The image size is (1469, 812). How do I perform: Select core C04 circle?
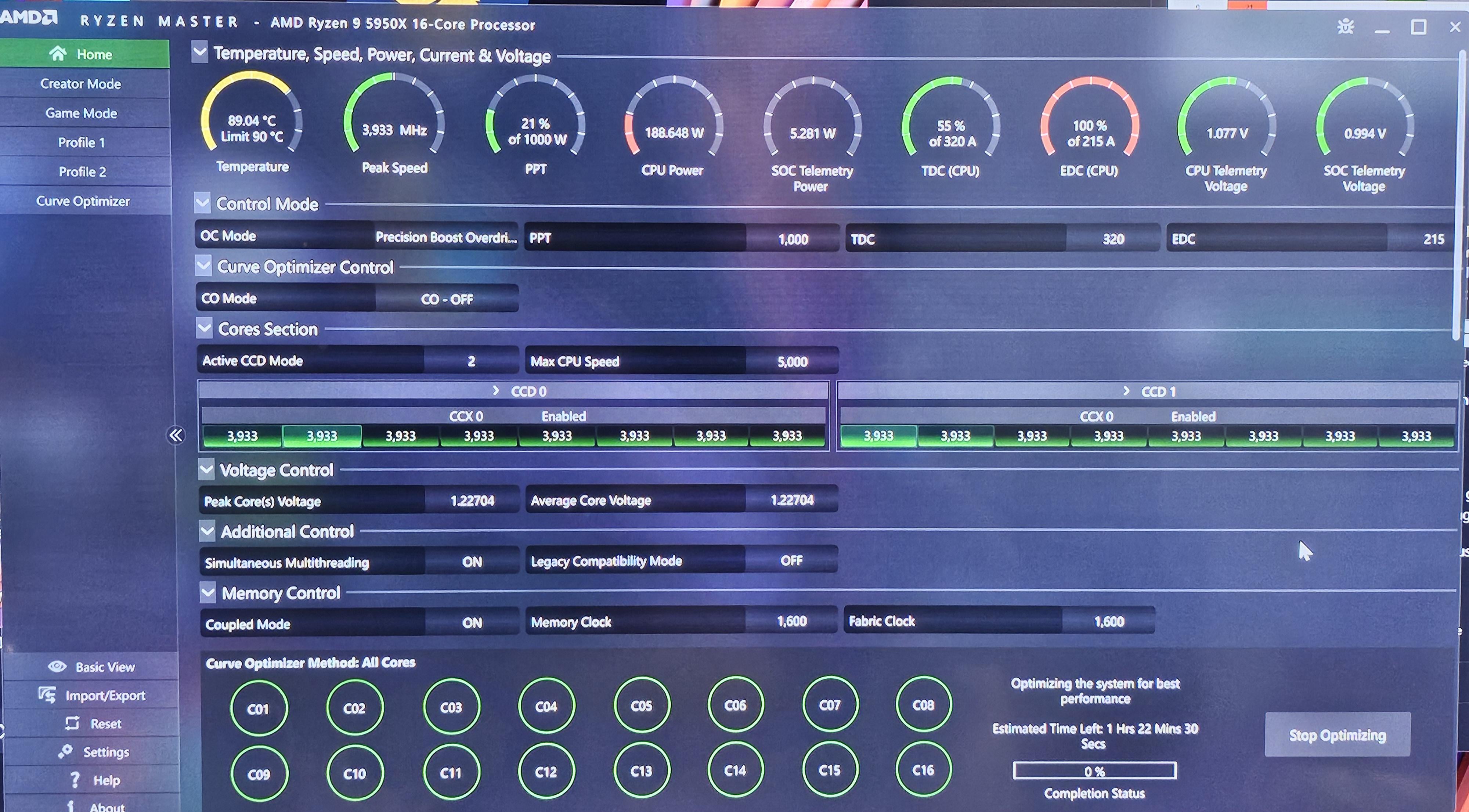(x=546, y=707)
